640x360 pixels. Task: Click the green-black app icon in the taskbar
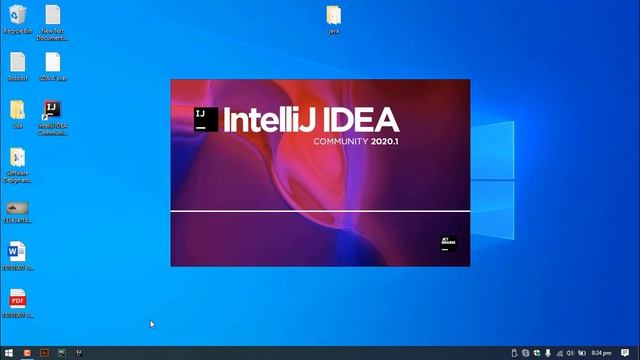click(x=61, y=353)
